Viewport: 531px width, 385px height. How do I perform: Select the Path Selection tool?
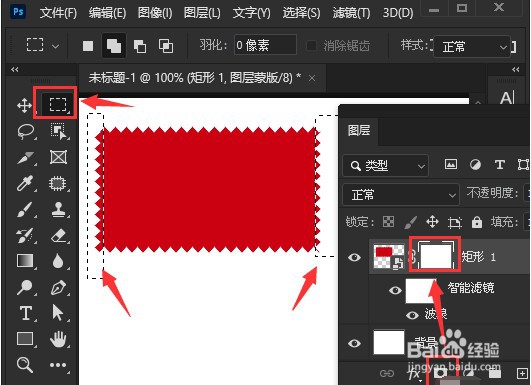pos(58,313)
